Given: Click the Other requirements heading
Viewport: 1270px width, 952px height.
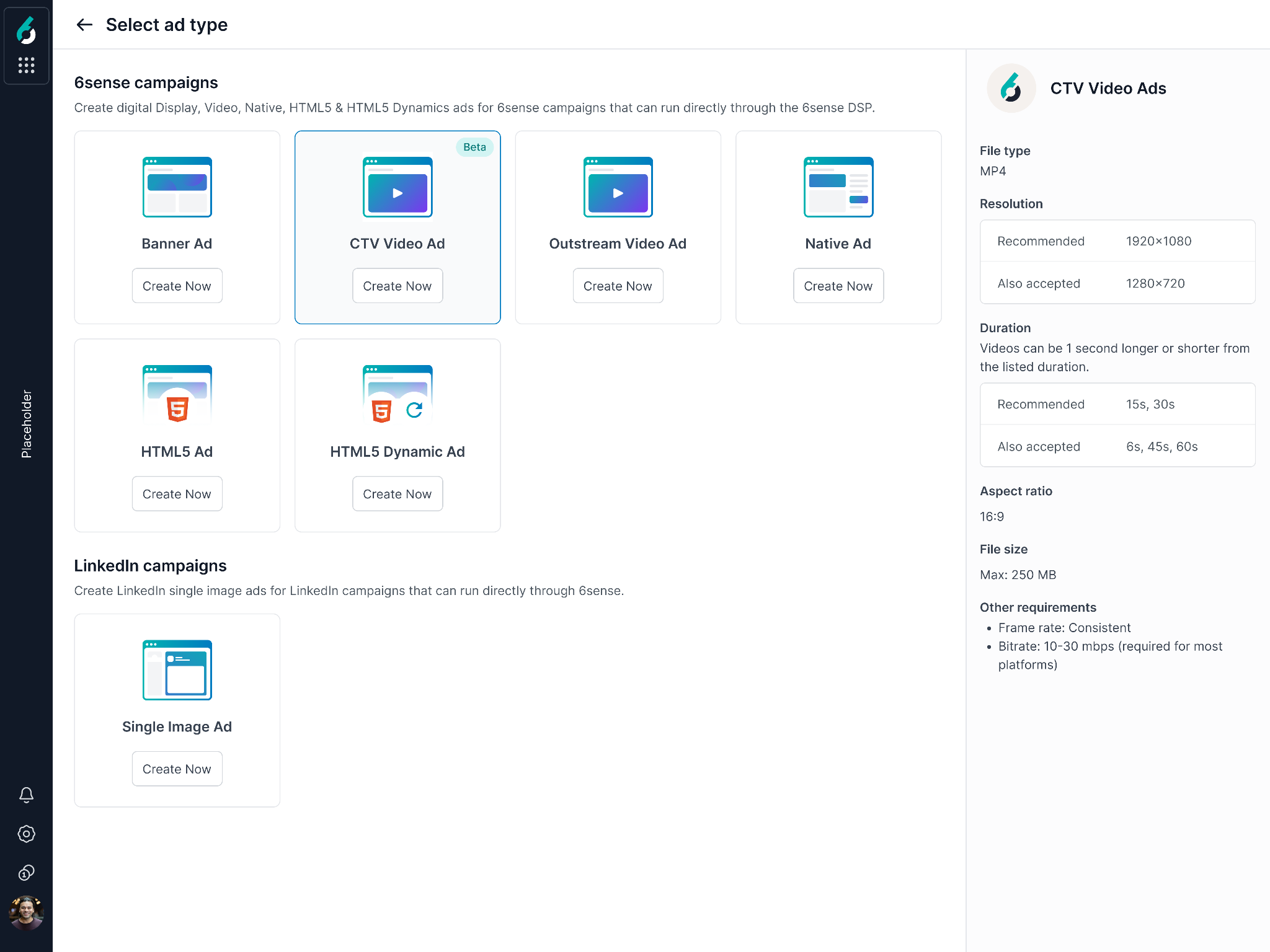Looking at the screenshot, I should [1038, 607].
